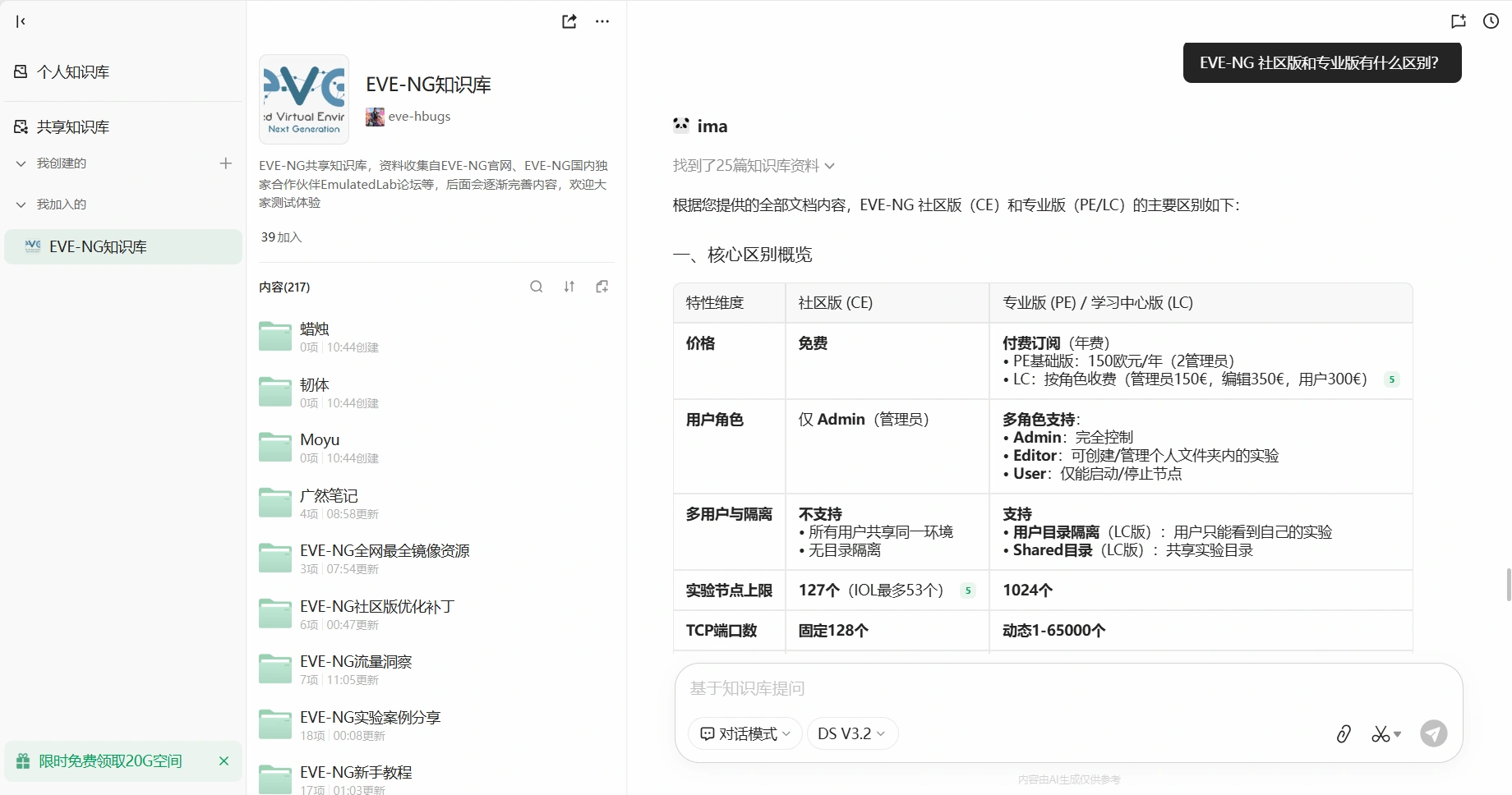The height and width of the screenshot is (795, 1512).
Task: Click the new chat icon
Action: click(1459, 21)
